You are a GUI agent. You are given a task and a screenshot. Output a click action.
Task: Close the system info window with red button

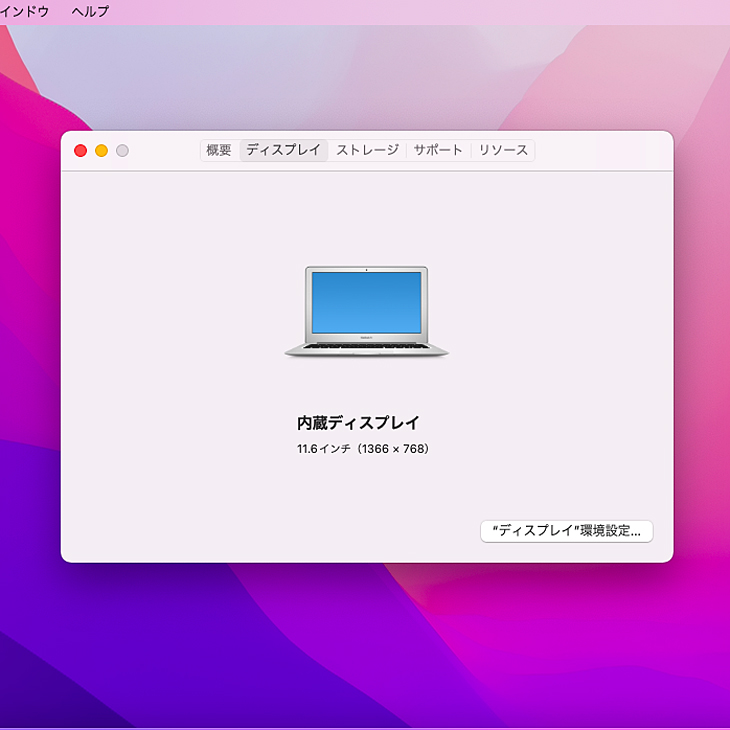pyautogui.click(x=81, y=151)
